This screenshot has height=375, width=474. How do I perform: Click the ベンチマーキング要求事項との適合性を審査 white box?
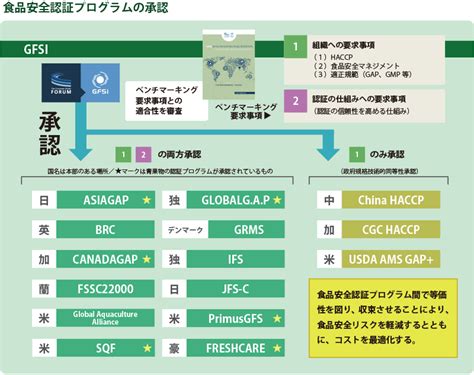click(x=166, y=101)
